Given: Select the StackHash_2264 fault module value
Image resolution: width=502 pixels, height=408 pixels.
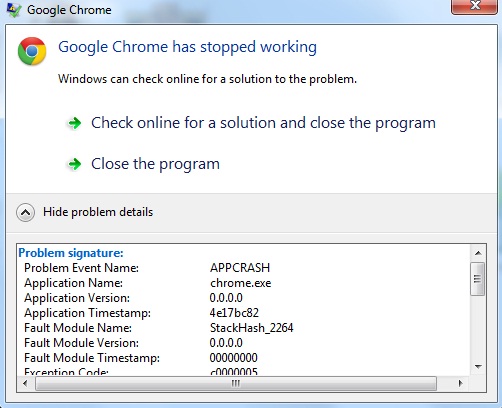Looking at the screenshot, I should pyautogui.click(x=252, y=328).
